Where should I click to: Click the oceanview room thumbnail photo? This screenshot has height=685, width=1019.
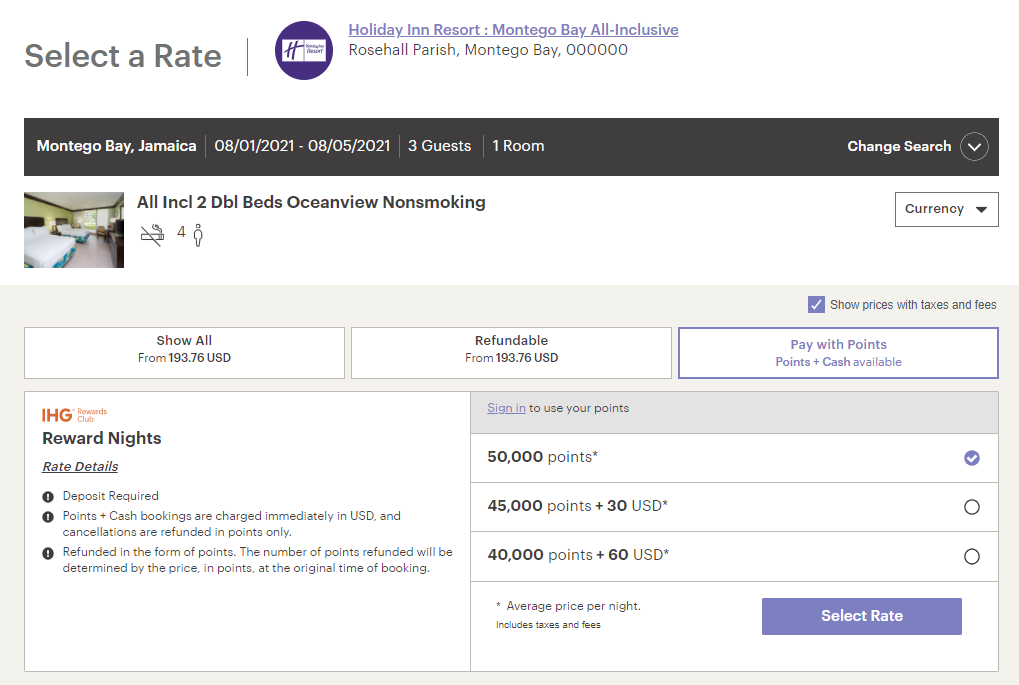(x=74, y=230)
